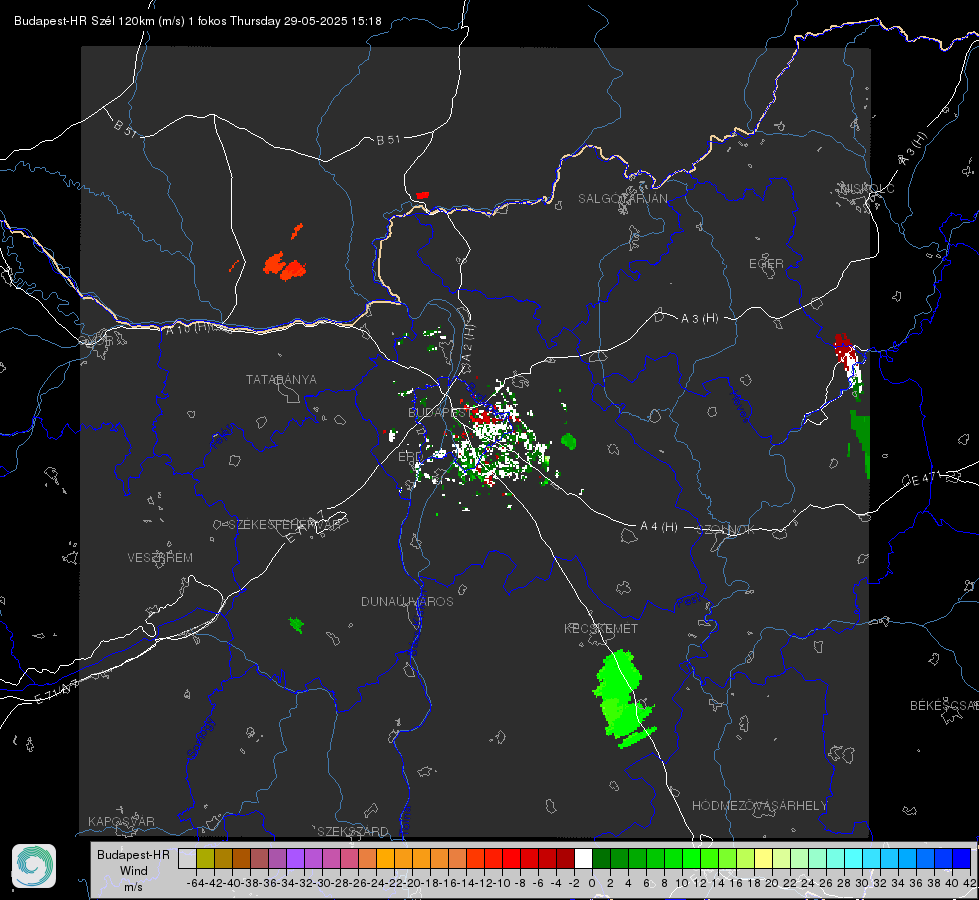Screen dimensions: 979x900
Task: Click the SZÉKESFEHÉRVÁR city label
Action: (x=285, y=525)
